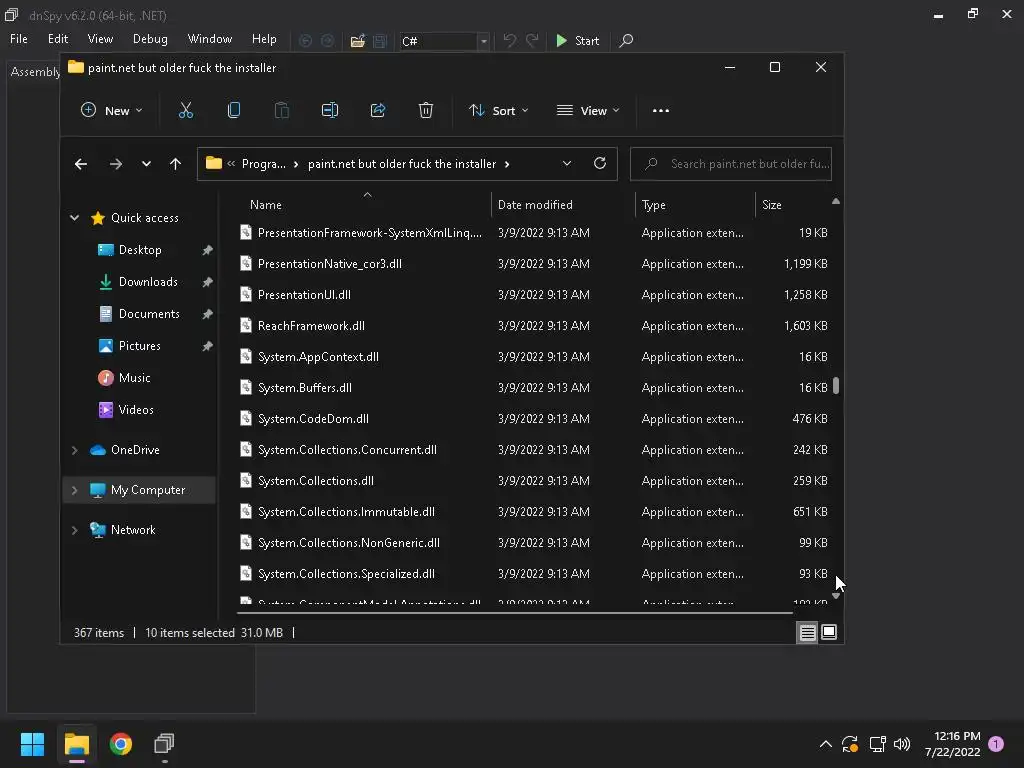Click dnSpy Search magnifier icon
Screen dimensions: 1024x768
(626, 40)
